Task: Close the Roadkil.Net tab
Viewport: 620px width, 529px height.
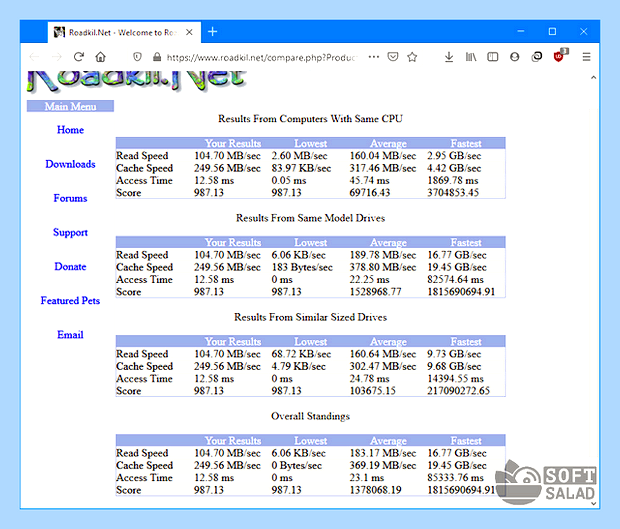Action: tap(189, 32)
